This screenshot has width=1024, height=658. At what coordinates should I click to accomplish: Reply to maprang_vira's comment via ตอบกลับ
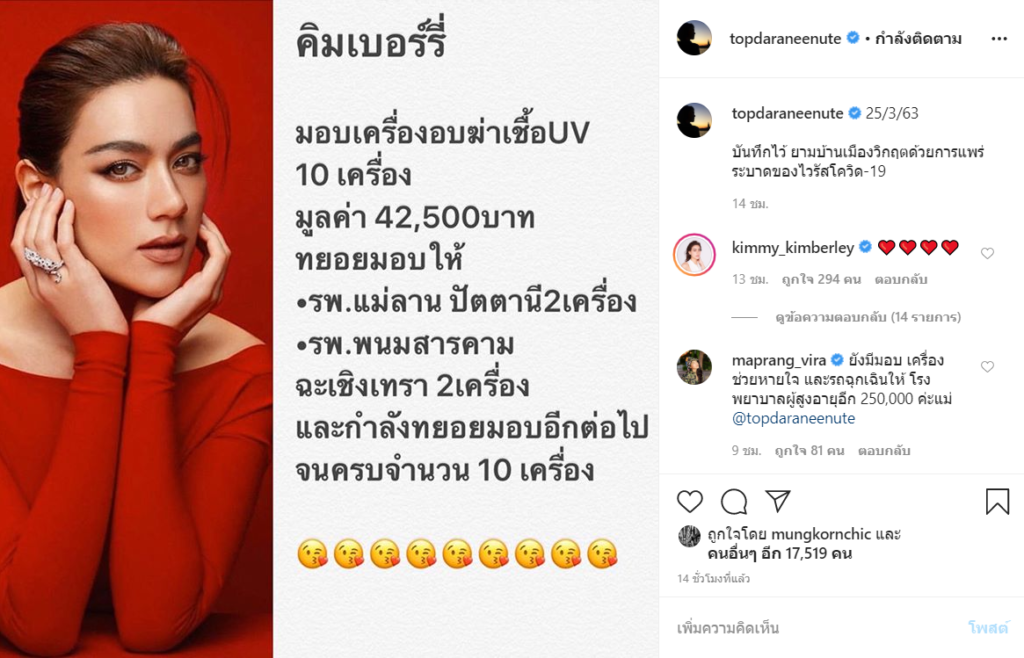coord(884,450)
